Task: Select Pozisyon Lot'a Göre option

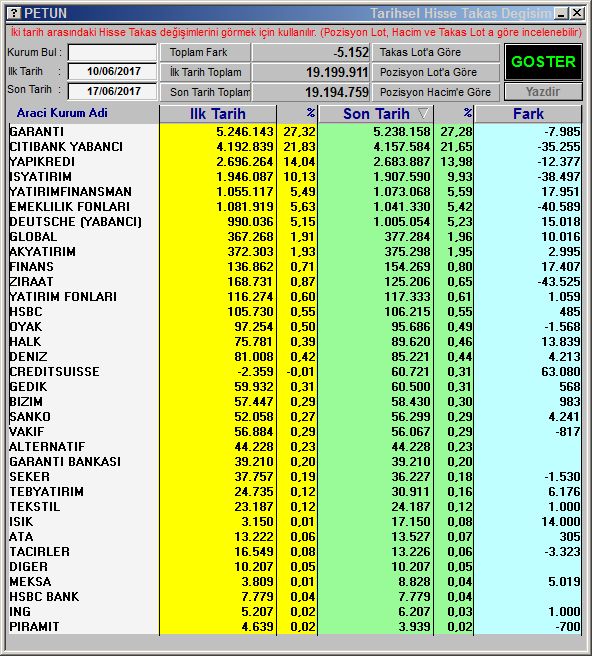Action: click(436, 72)
